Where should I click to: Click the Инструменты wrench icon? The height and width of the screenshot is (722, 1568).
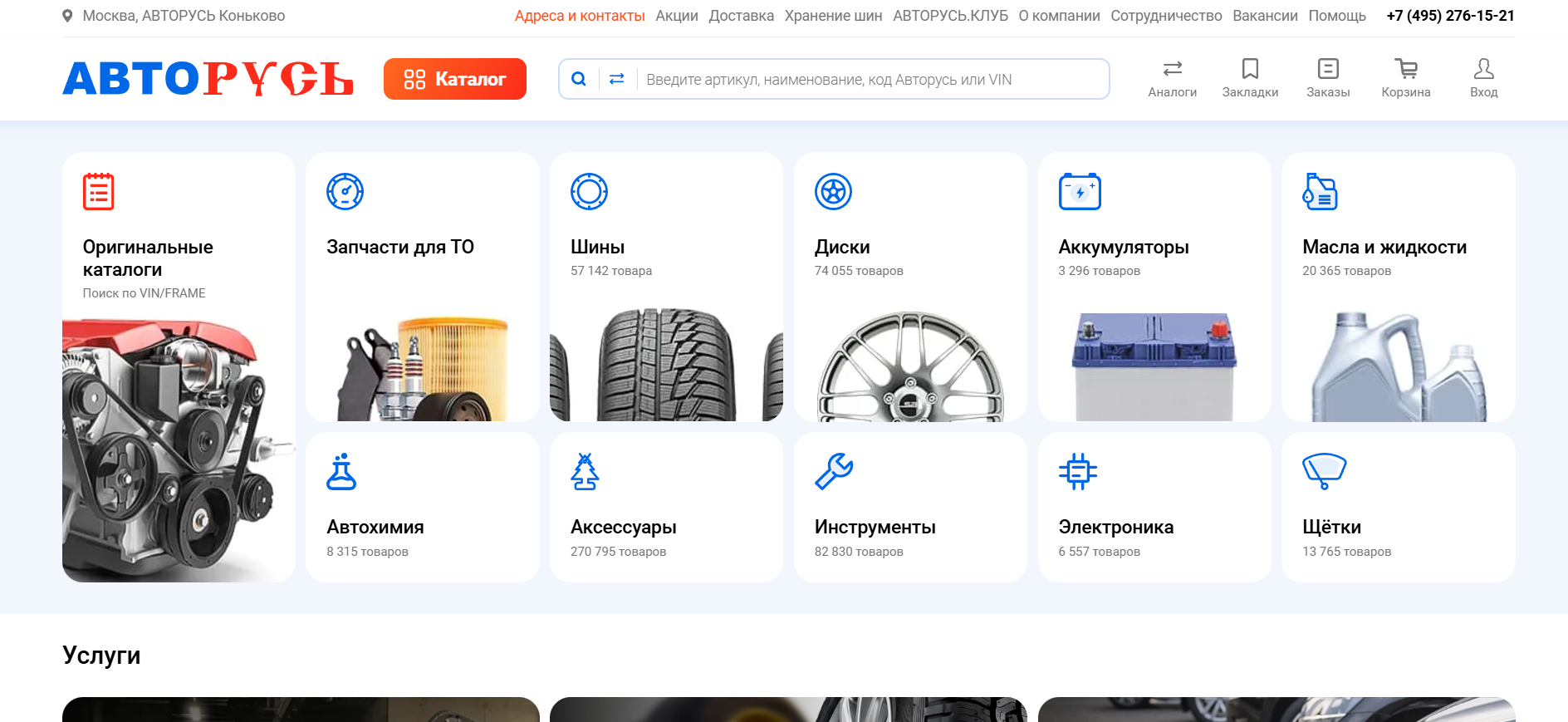coord(834,471)
